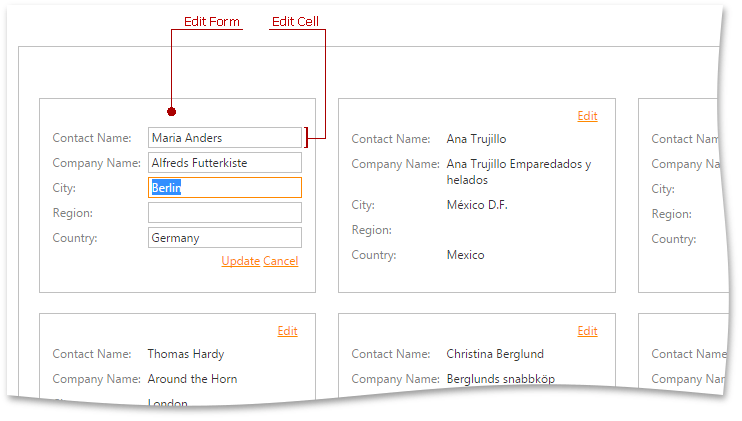Screen dimensions: 742x421
Task: Click Region label in Ana Trujillo card
Action: point(371,230)
